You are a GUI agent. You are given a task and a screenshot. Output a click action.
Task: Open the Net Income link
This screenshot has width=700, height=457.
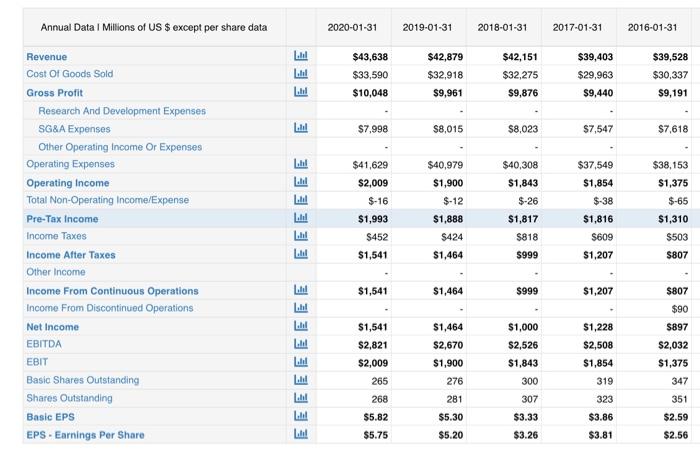click(x=53, y=327)
